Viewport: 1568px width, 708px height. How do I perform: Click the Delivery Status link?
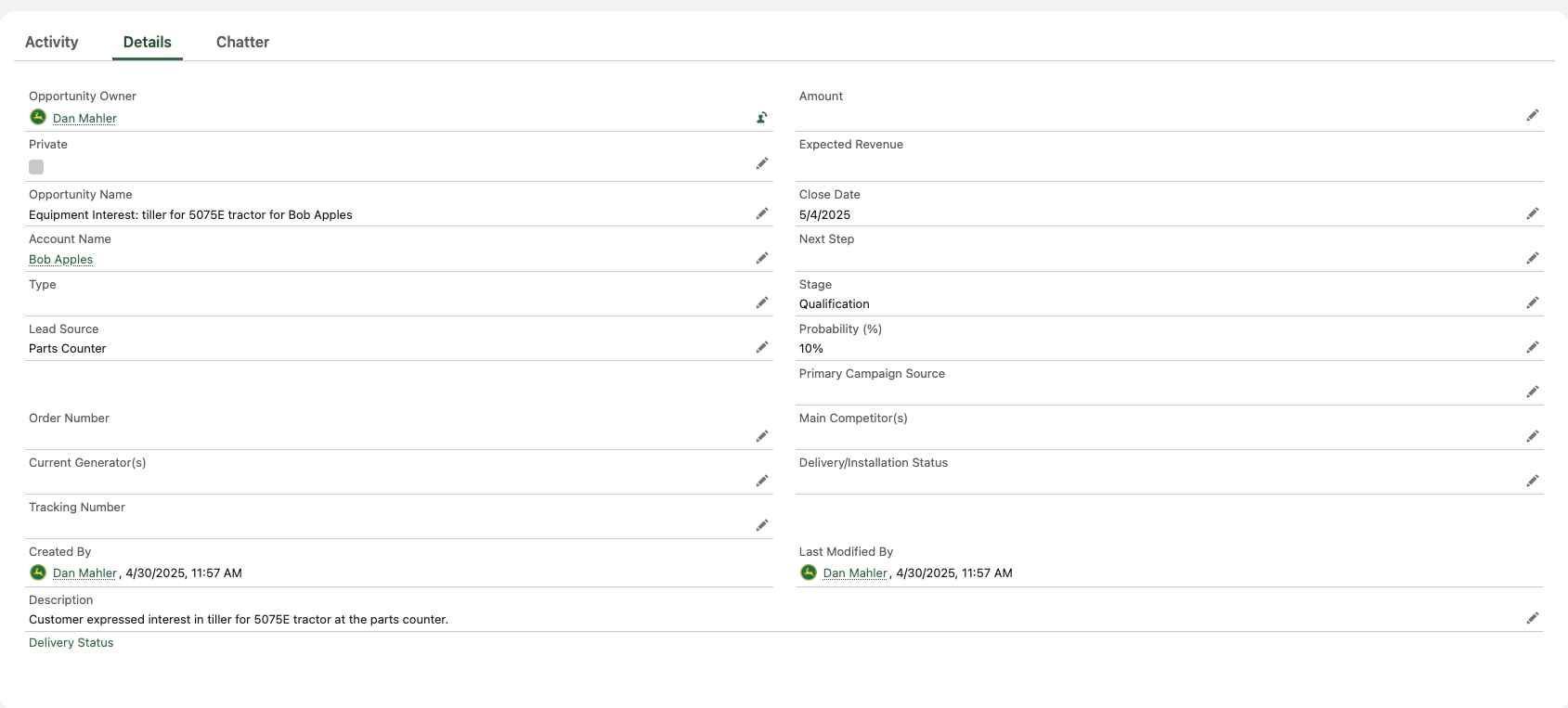71,642
